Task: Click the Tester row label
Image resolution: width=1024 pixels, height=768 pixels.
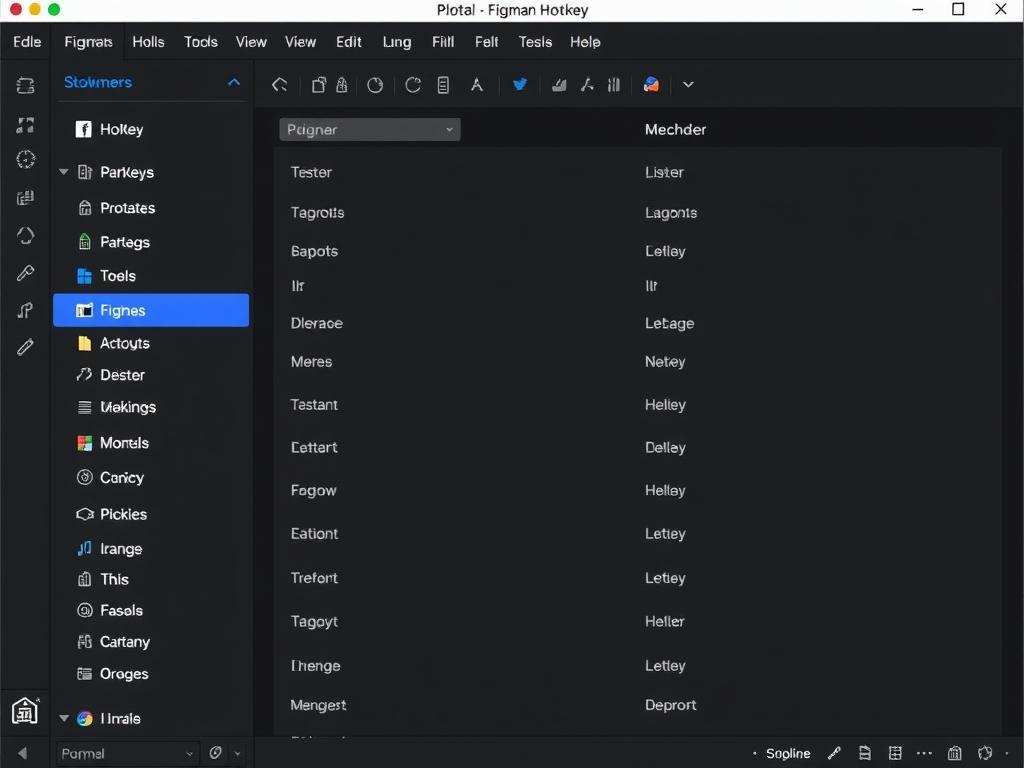Action: click(311, 172)
